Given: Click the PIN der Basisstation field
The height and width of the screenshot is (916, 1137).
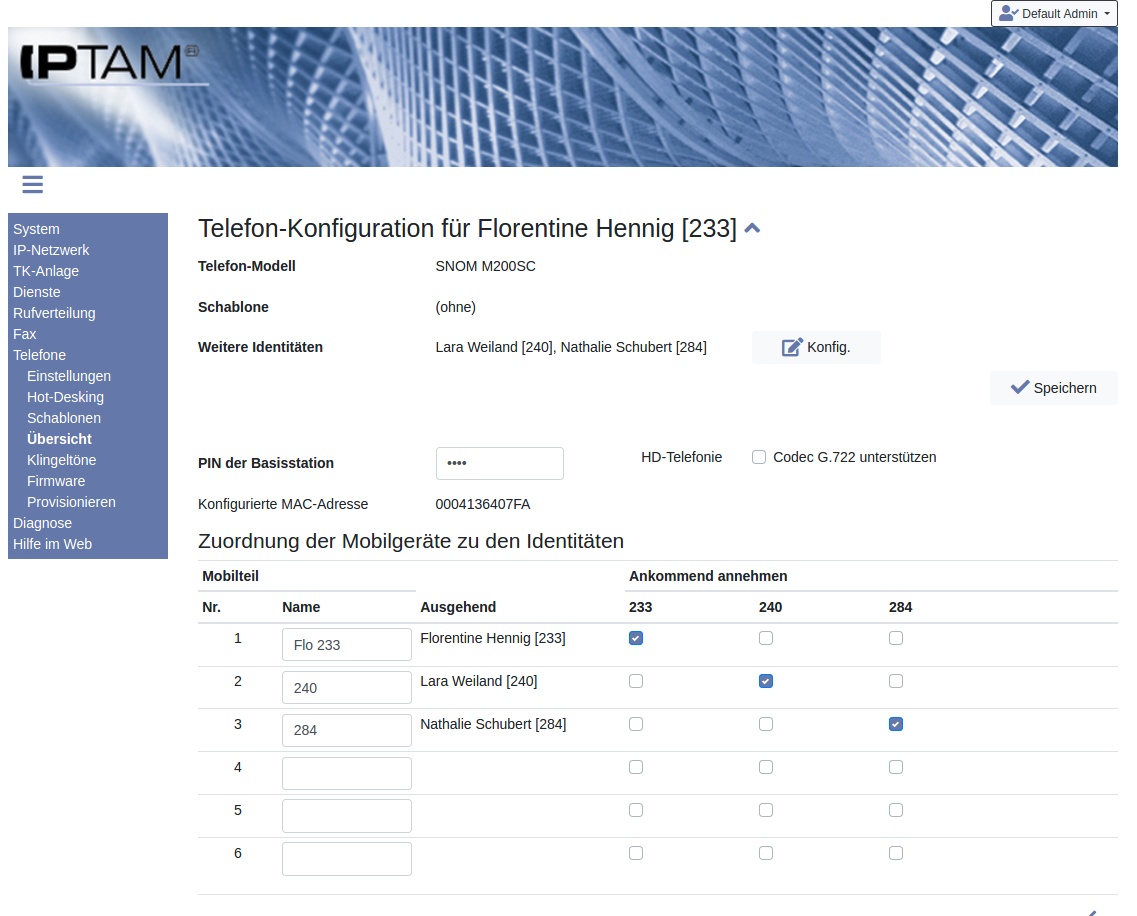Looking at the screenshot, I should [x=499, y=463].
